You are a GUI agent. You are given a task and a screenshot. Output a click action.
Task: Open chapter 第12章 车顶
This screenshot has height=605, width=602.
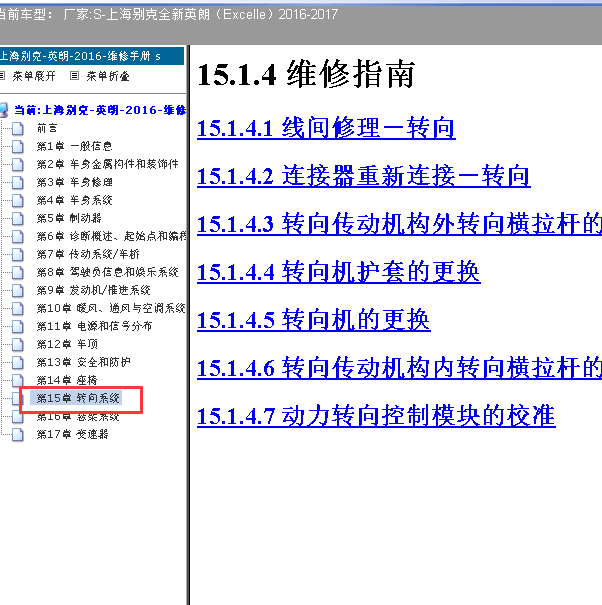point(67,344)
